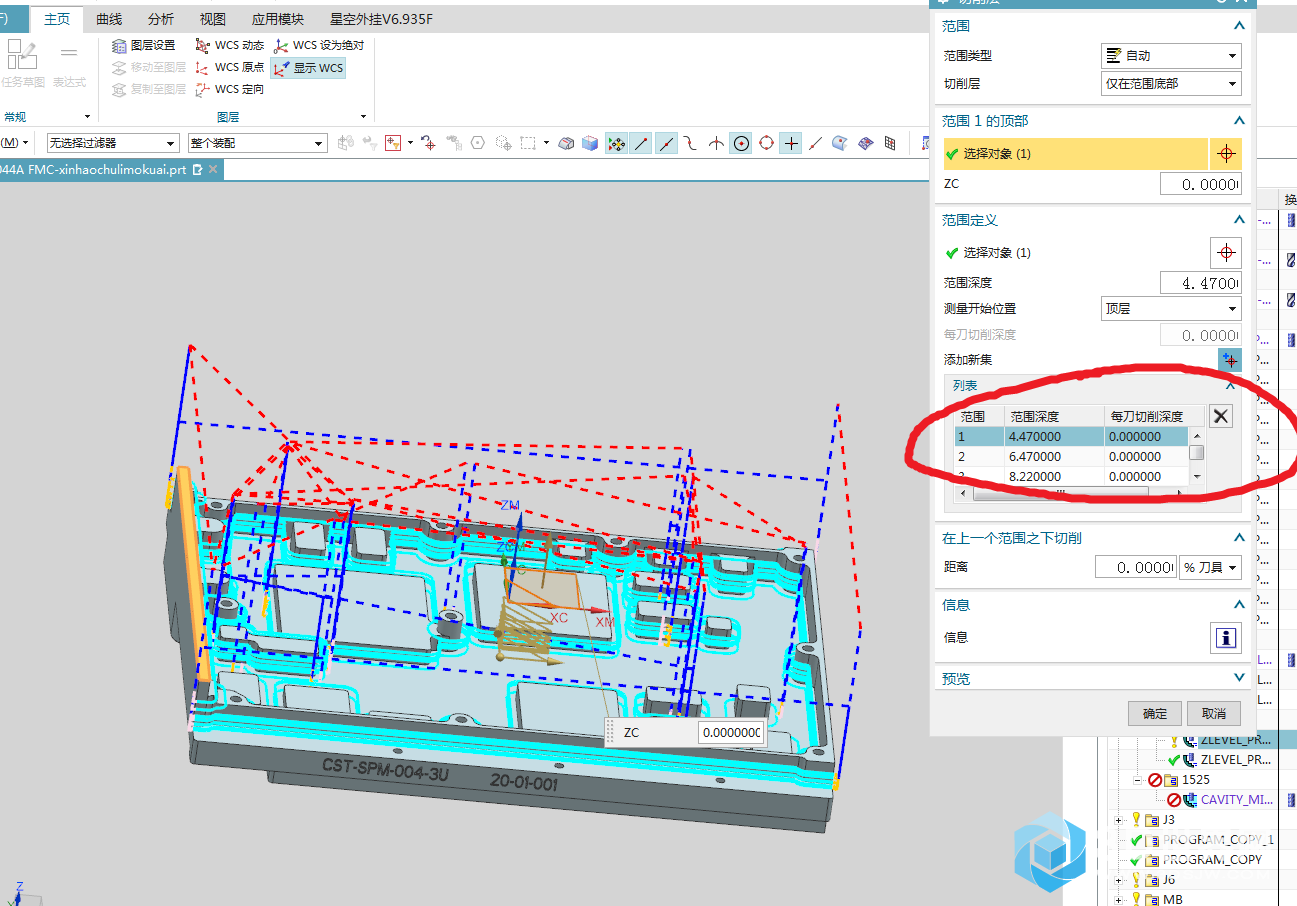The width and height of the screenshot is (1297, 906).
Task: Select list row with depth 8.220000
Action: point(1071,476)
